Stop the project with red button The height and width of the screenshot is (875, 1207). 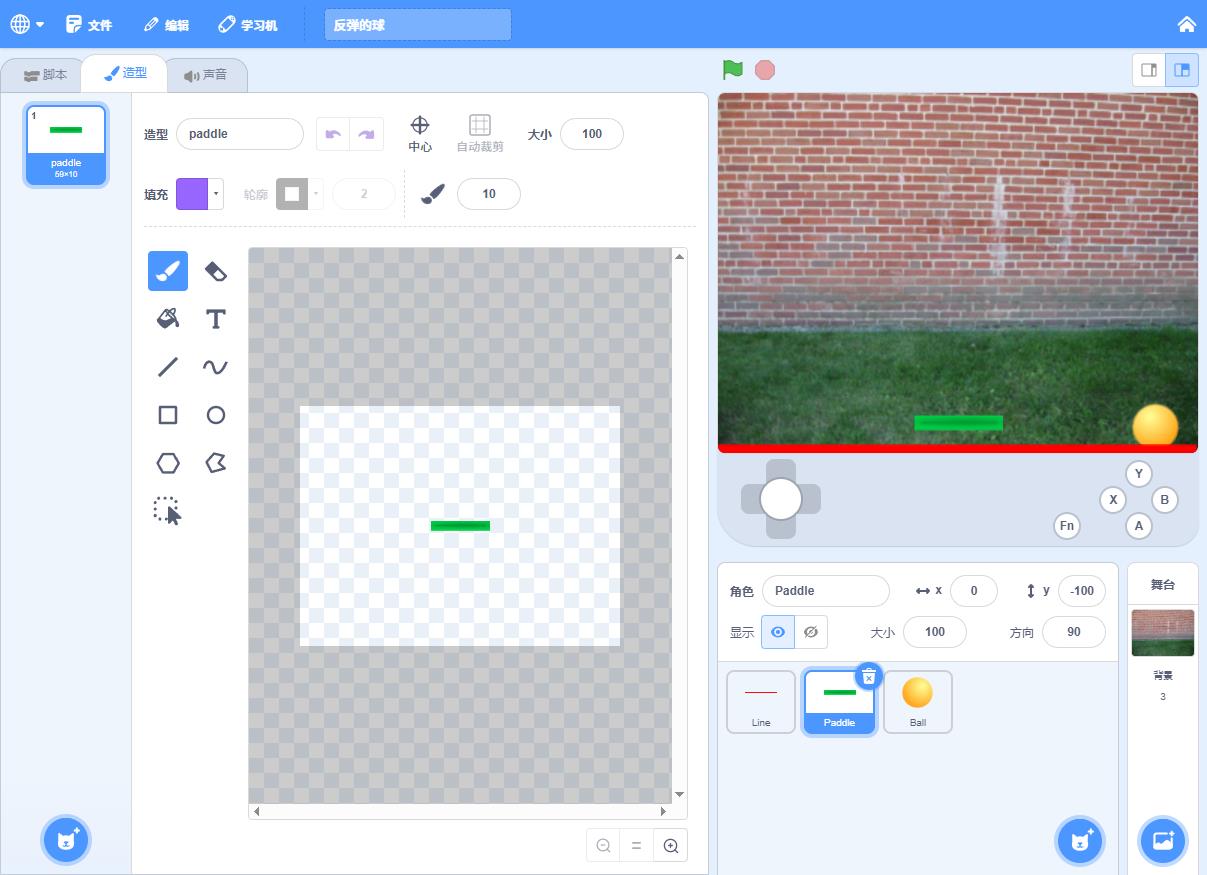click(765, 70)
